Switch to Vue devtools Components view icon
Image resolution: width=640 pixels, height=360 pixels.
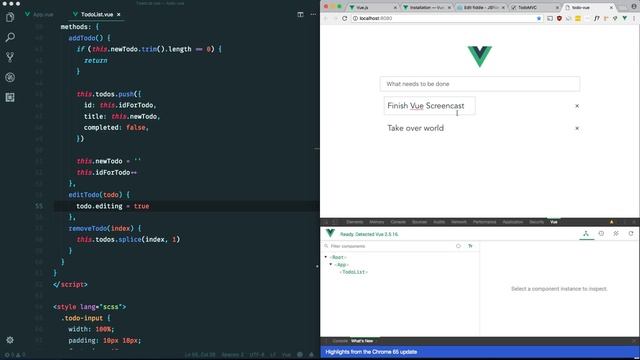pyautogui.click(x=586, y=233)
